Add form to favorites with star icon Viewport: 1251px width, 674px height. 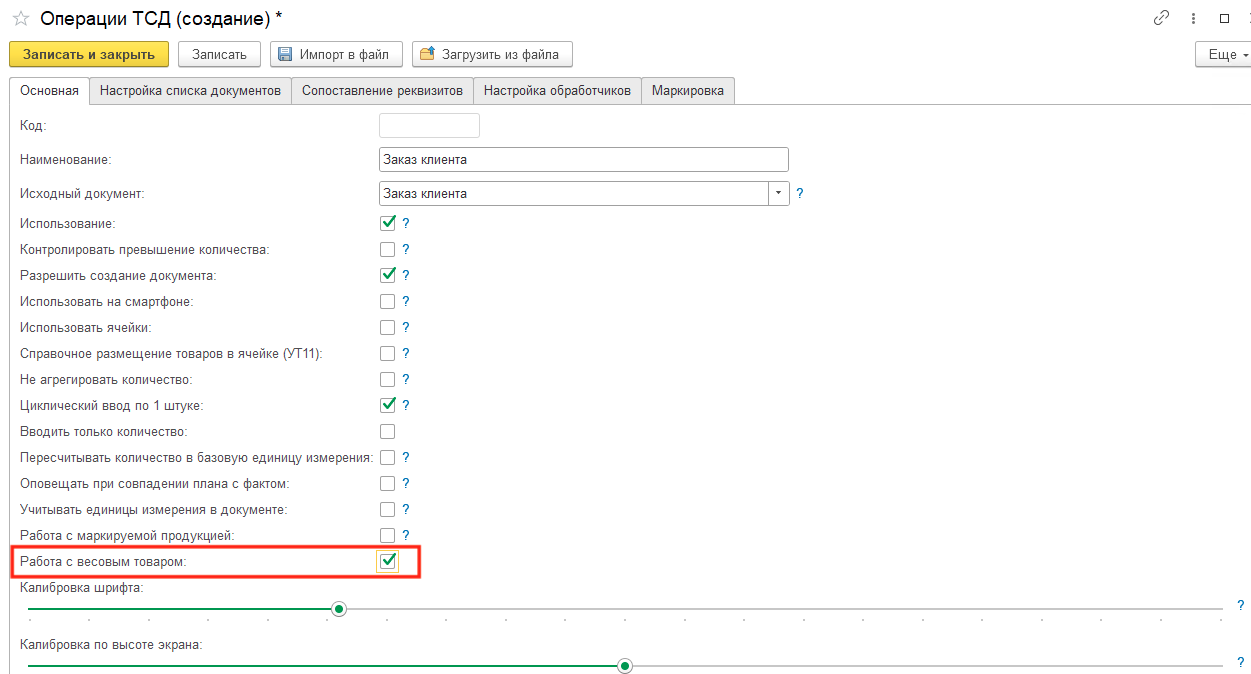[20, 19]
